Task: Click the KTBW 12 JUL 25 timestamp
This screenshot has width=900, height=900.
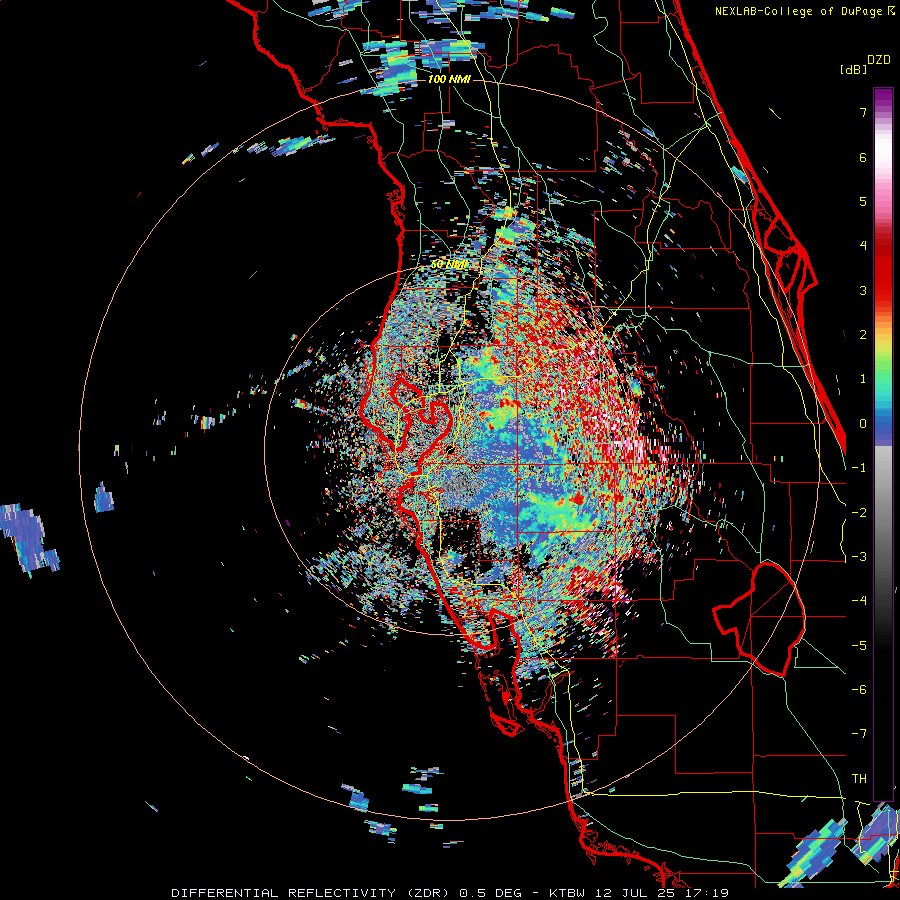Action: (639, 893)
